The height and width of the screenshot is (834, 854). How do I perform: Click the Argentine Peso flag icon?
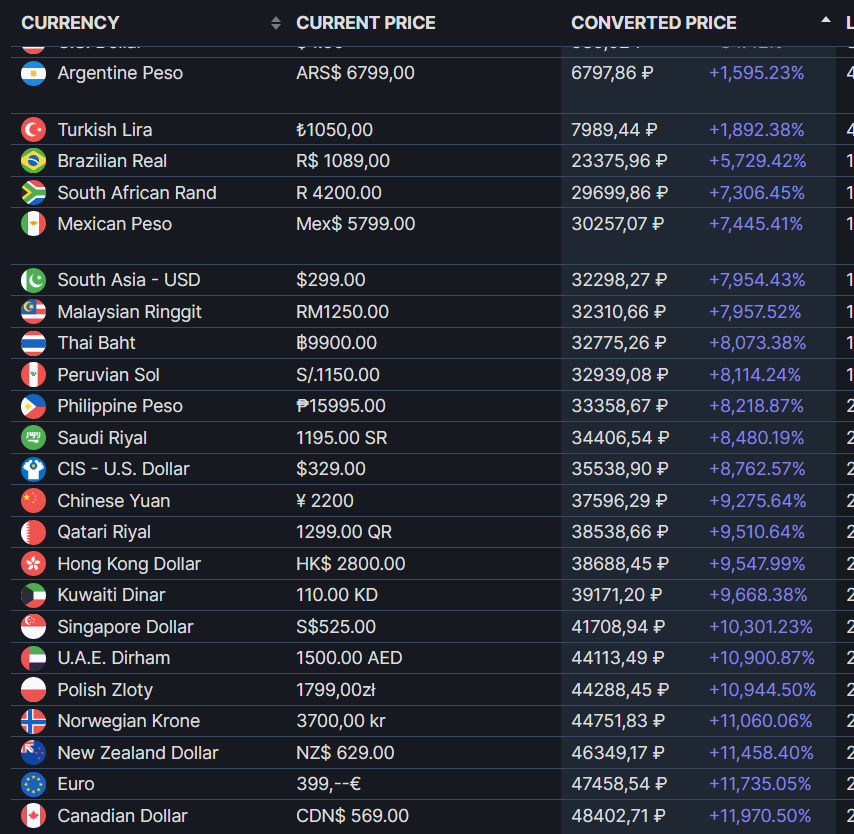[34, 73]
